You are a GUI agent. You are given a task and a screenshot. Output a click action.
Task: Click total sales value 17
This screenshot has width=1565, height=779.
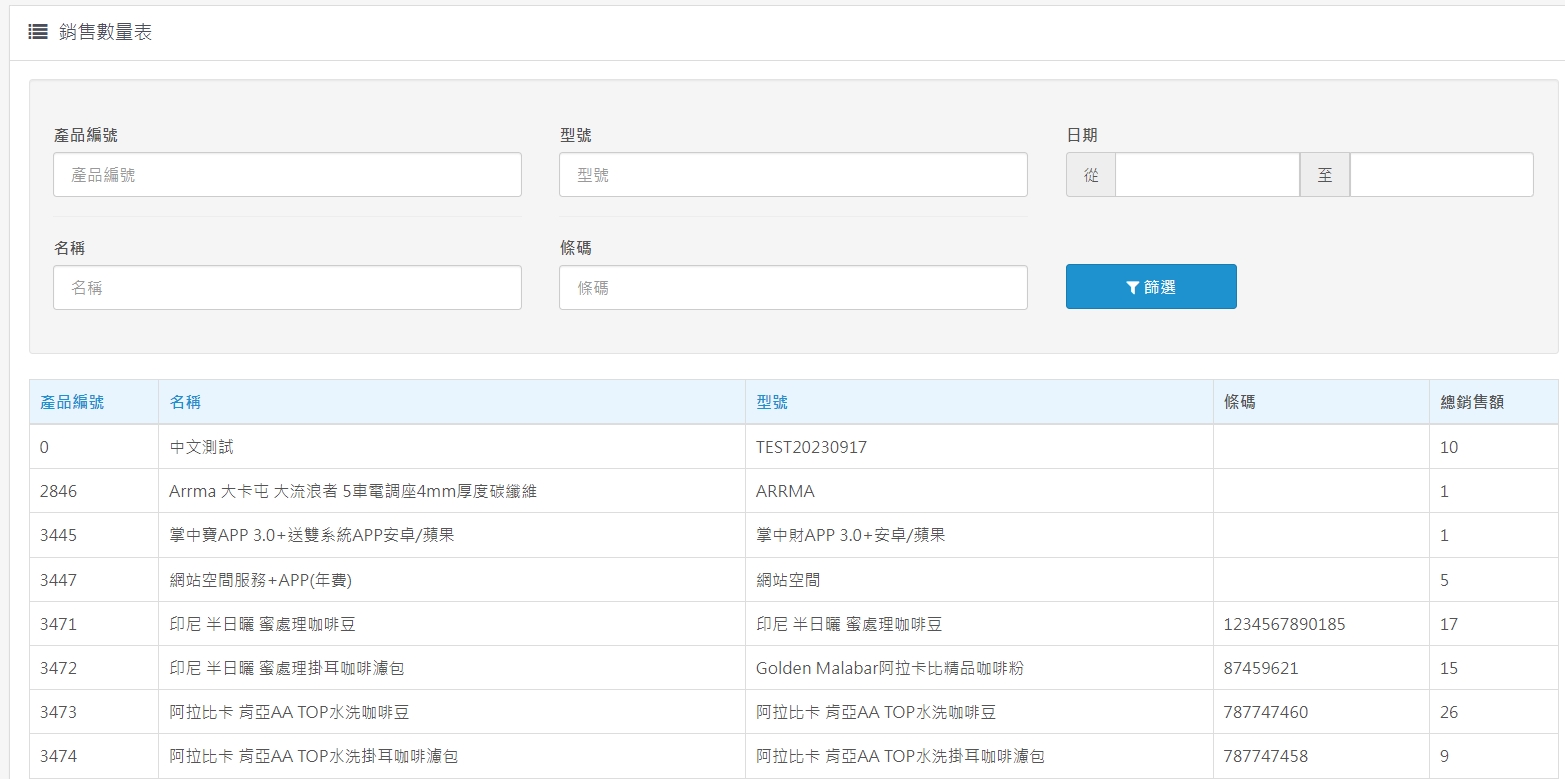(x=1449, y=624)
